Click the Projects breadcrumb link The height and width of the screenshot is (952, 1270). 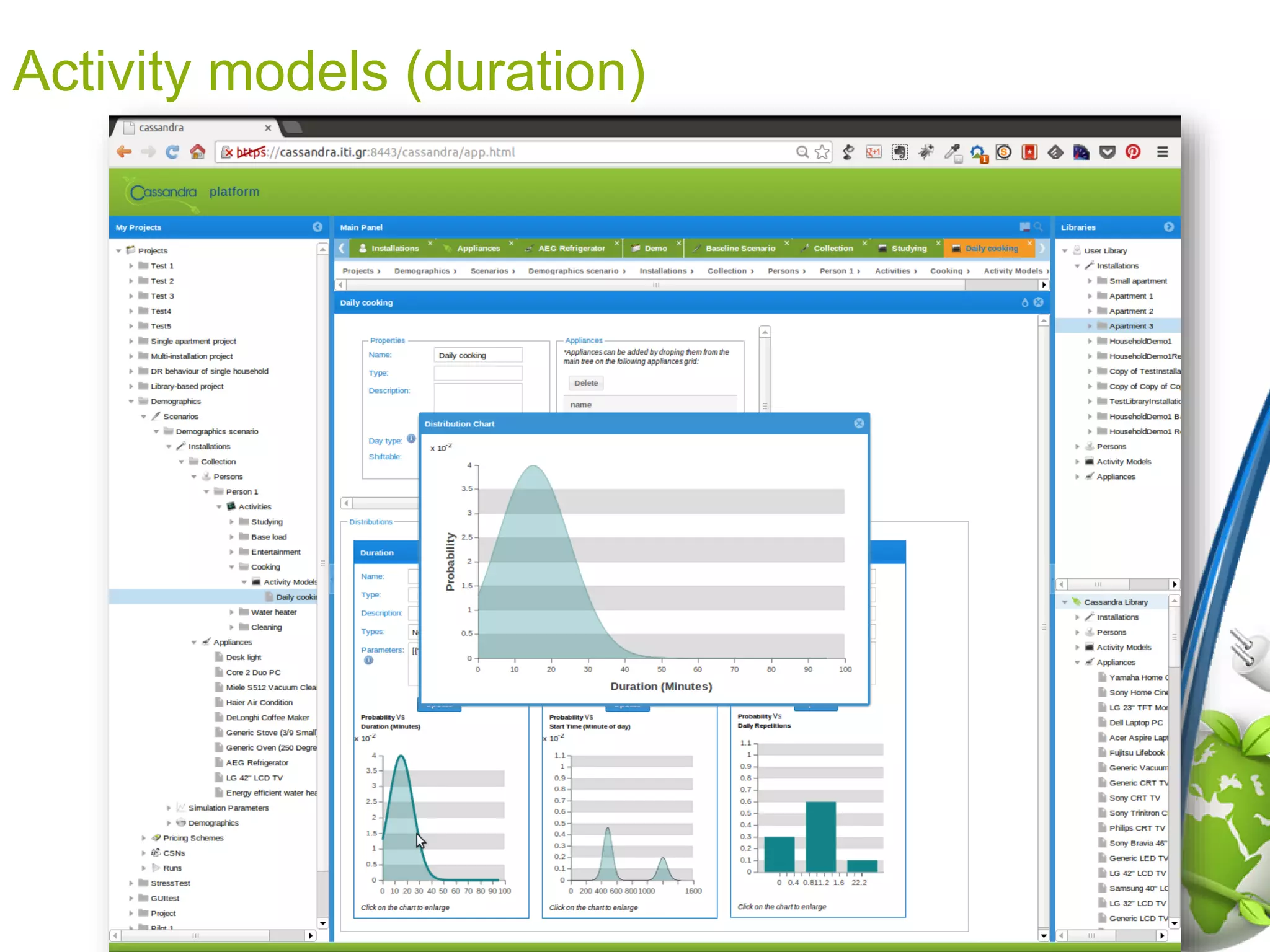tap(358, 271)
